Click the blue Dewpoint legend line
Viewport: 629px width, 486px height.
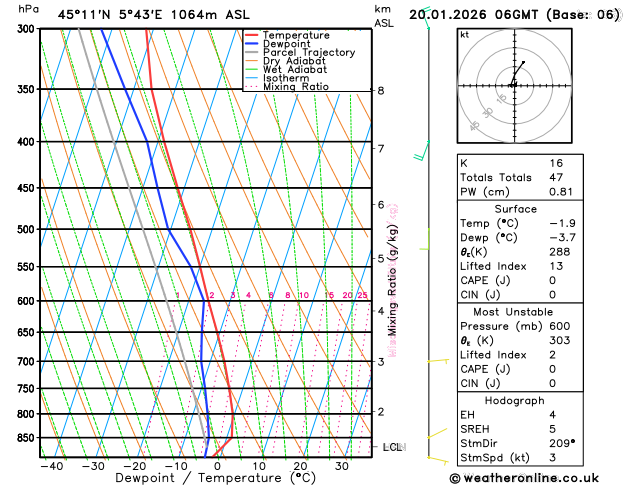[x=252, y=44]
